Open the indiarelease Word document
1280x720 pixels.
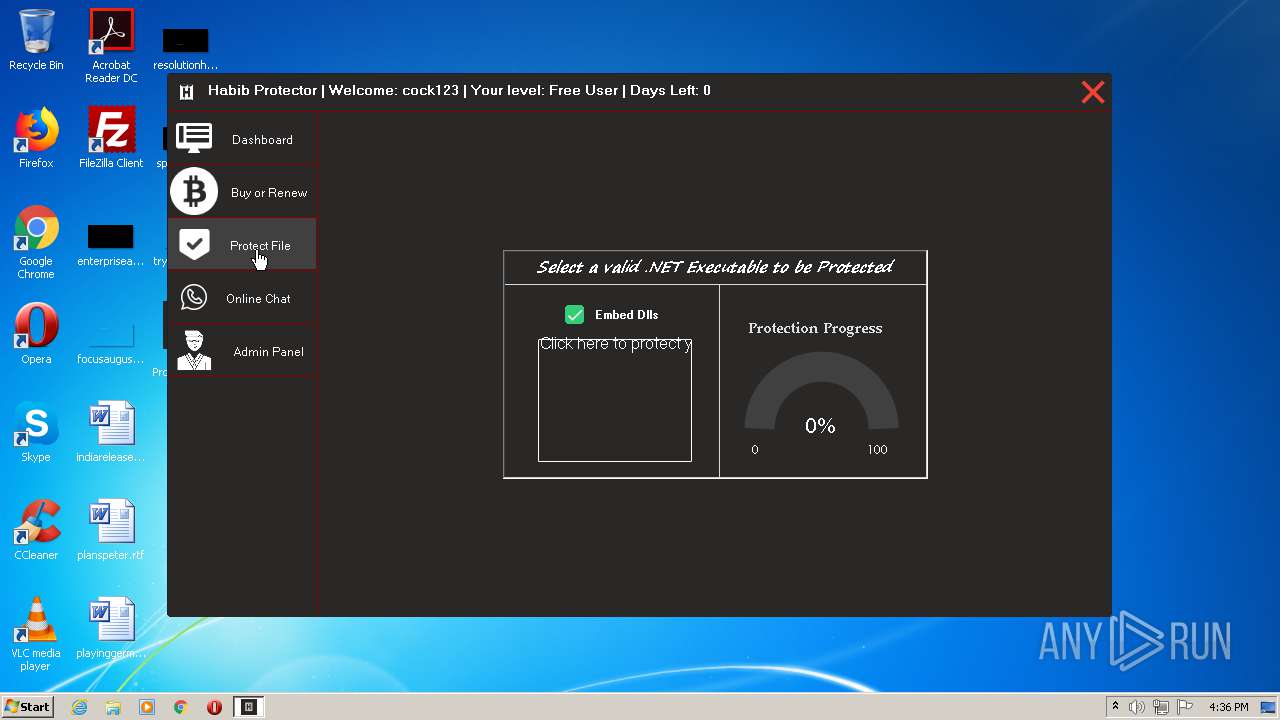[x=111, y=432]
